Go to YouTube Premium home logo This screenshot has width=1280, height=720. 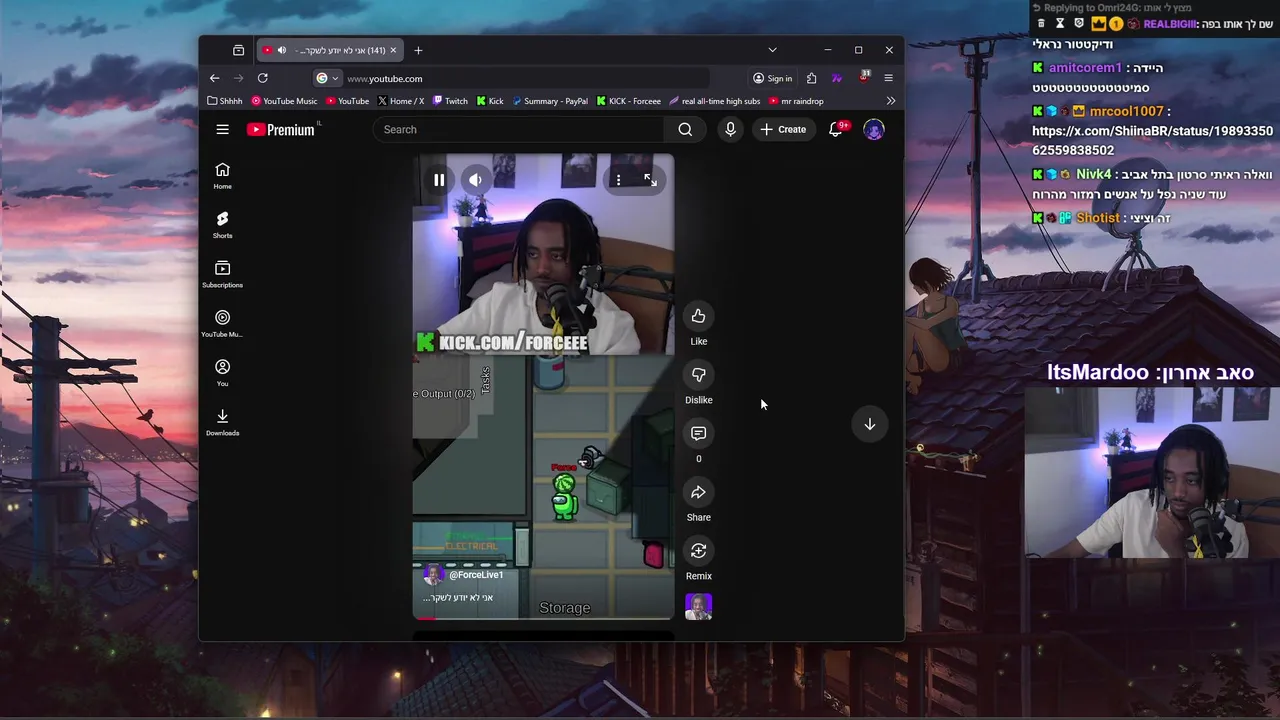pyautogui.click(x=281, y=129)
